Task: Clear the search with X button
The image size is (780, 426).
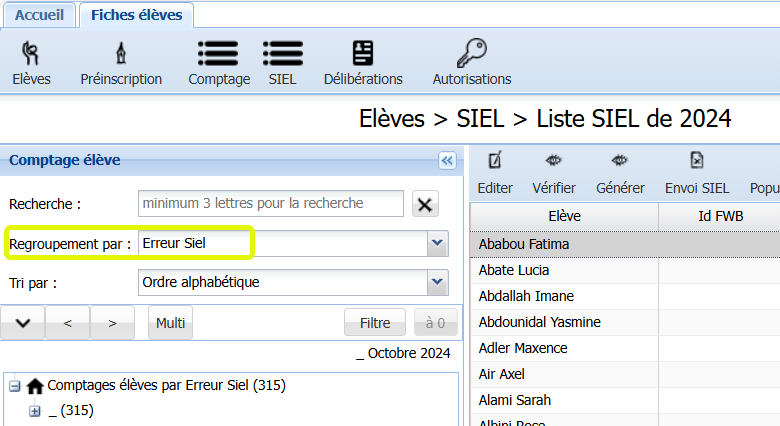Action: (x=426, y=204)
